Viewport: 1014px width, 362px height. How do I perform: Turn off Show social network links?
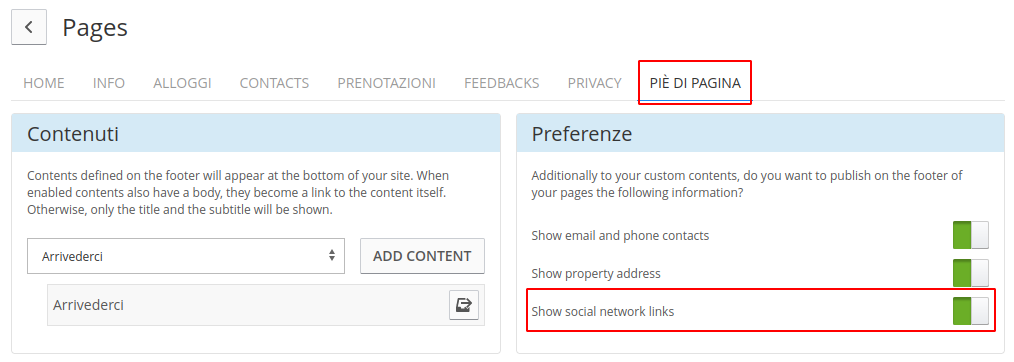(971, 312)
